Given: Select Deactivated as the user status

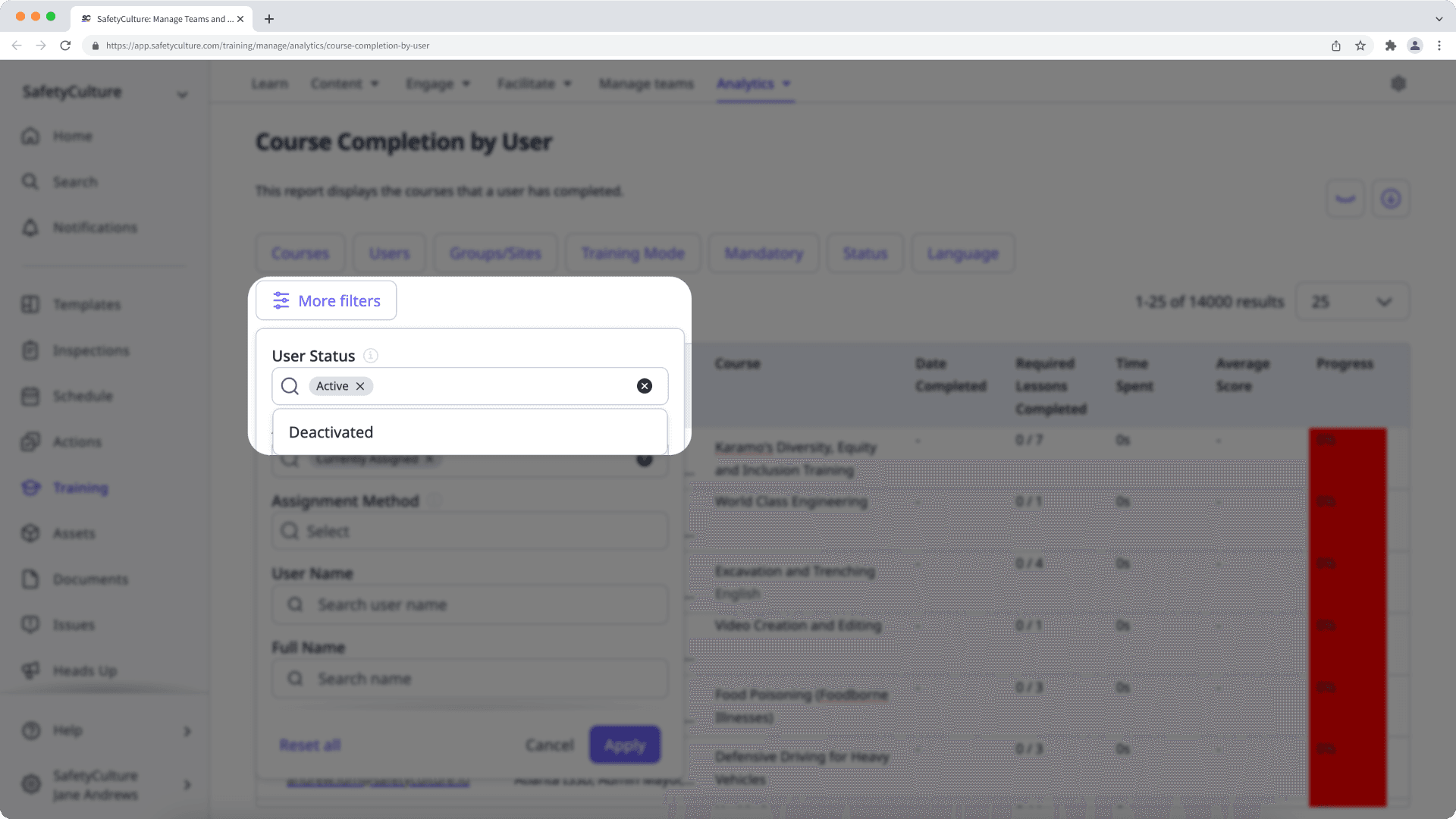Looking at the screenshot, I should tap(331, 431).
